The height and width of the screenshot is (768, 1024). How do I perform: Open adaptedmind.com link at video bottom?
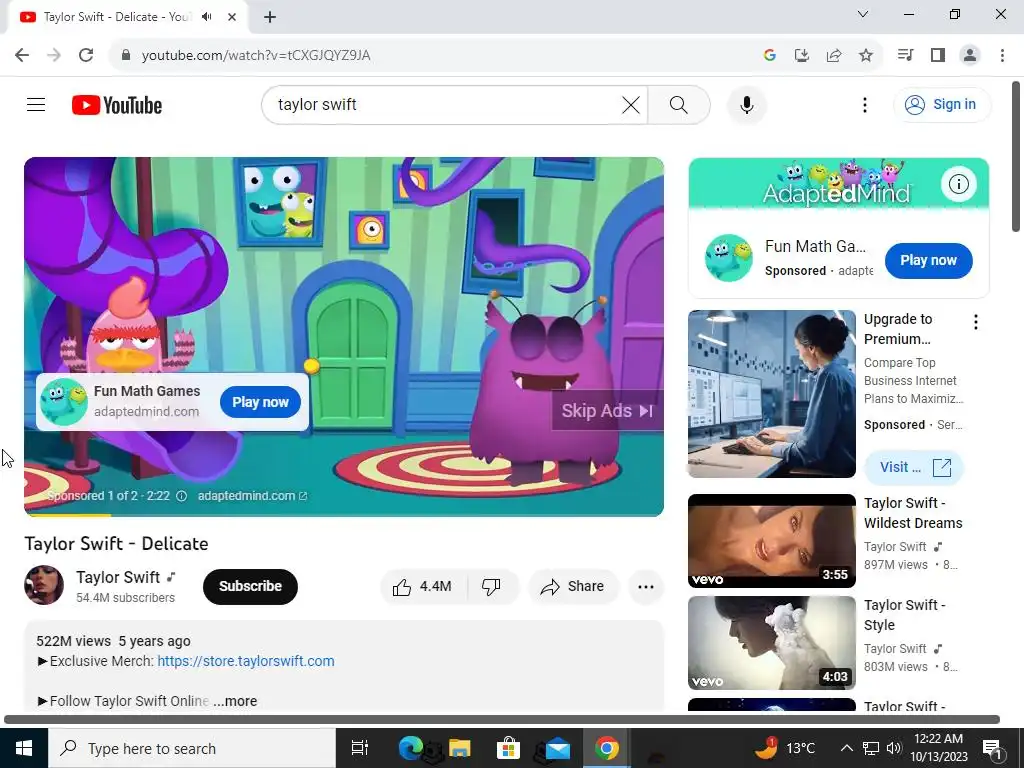pos(252,496)
